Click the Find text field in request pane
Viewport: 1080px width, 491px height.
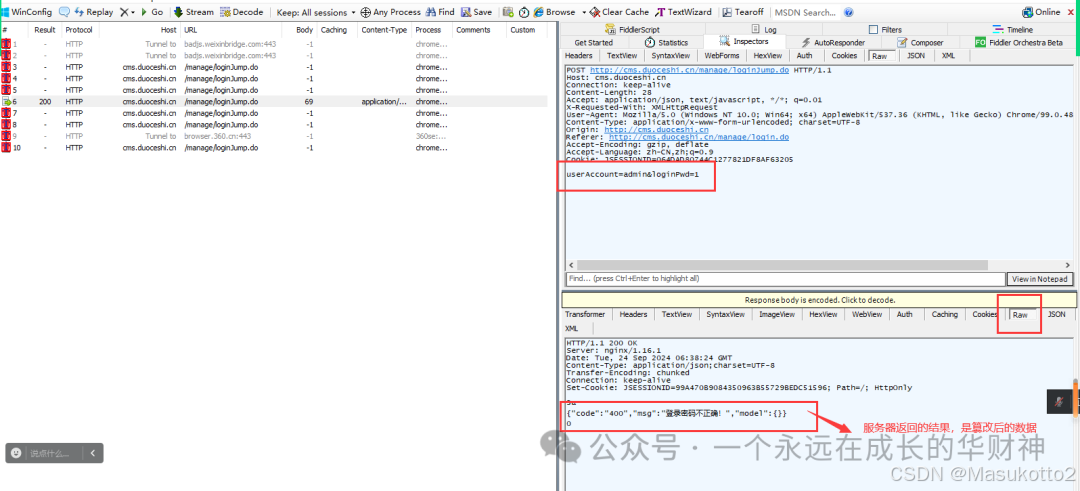coord(785,279)
